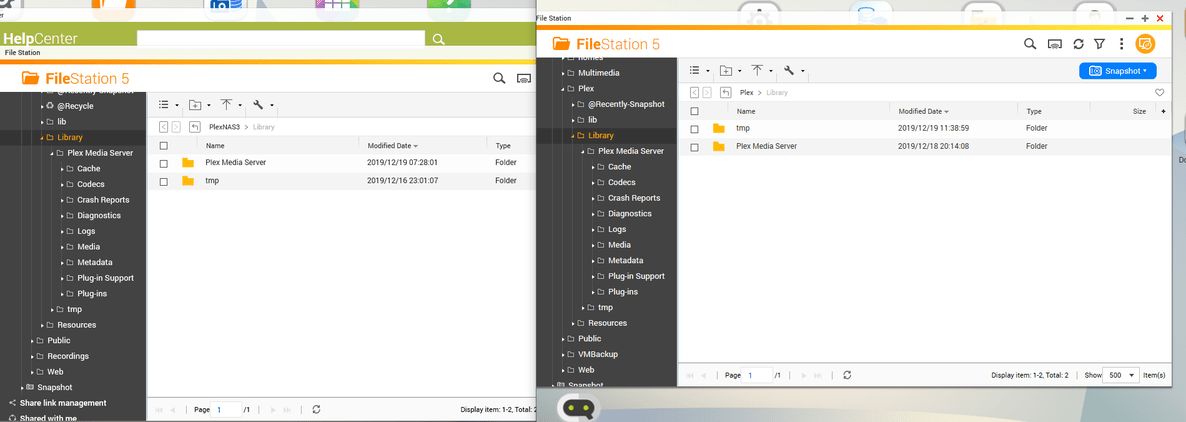Click search magnifier in left File Station header
The width and height of the screenshot is (1186, 422).
click(x=498, y=78)
